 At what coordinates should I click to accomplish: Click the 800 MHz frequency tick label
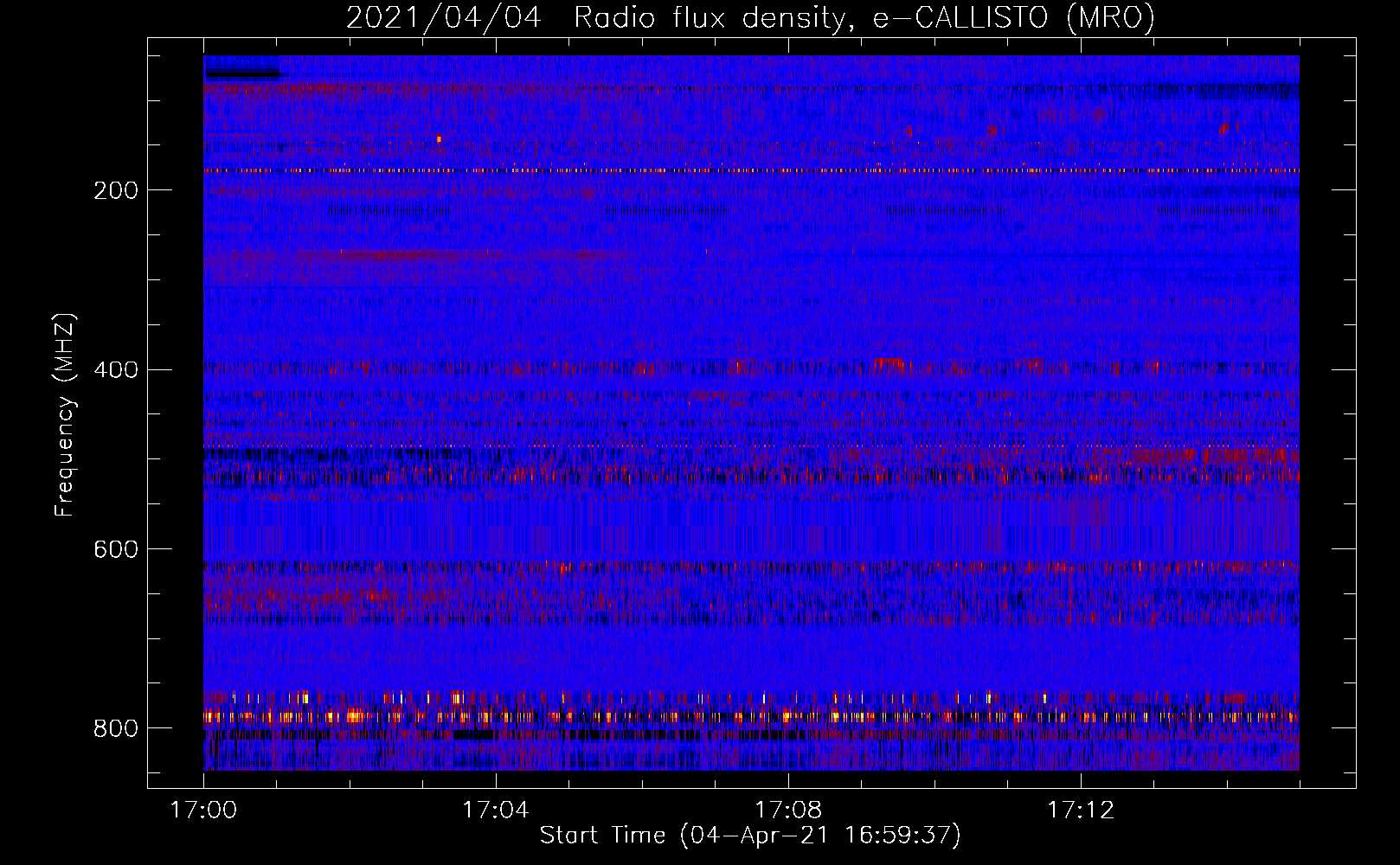coord(116,728)
